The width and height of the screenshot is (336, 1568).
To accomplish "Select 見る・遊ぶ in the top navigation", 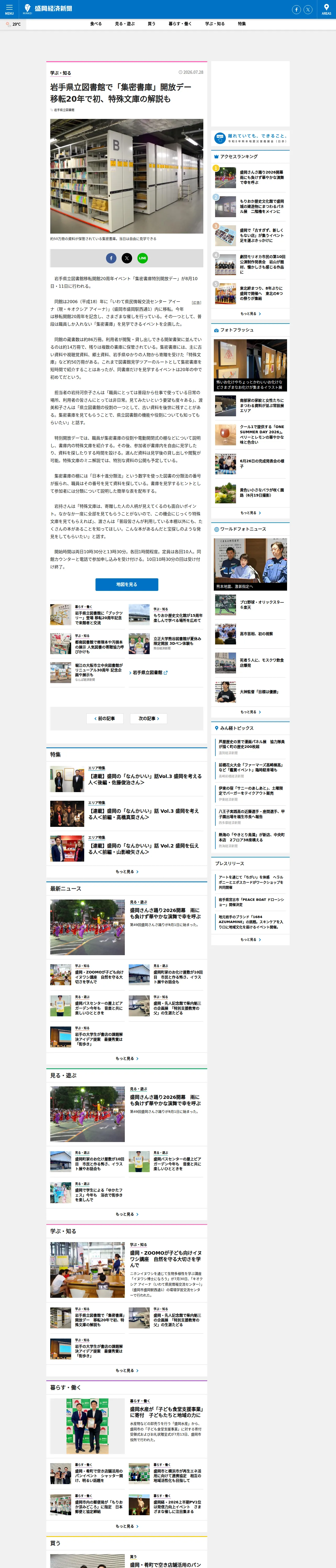I will (x=125, y=24).
